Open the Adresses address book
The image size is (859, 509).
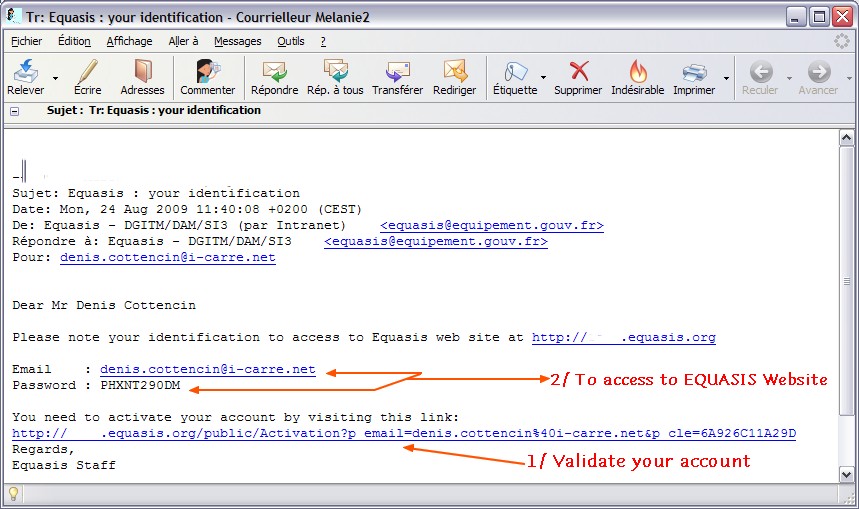coord(142,77)
